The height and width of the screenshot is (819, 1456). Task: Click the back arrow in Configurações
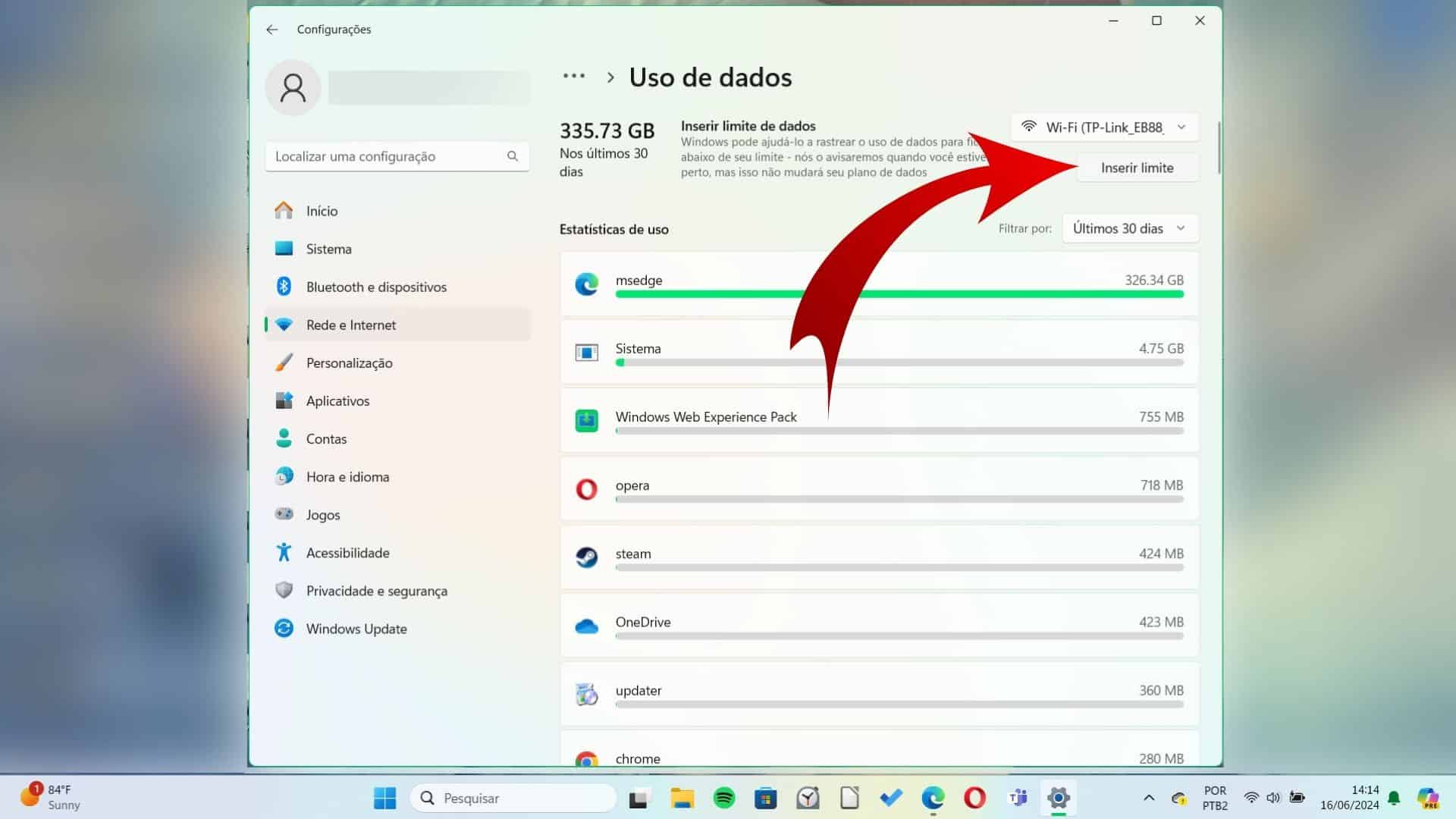coord(272,29)
